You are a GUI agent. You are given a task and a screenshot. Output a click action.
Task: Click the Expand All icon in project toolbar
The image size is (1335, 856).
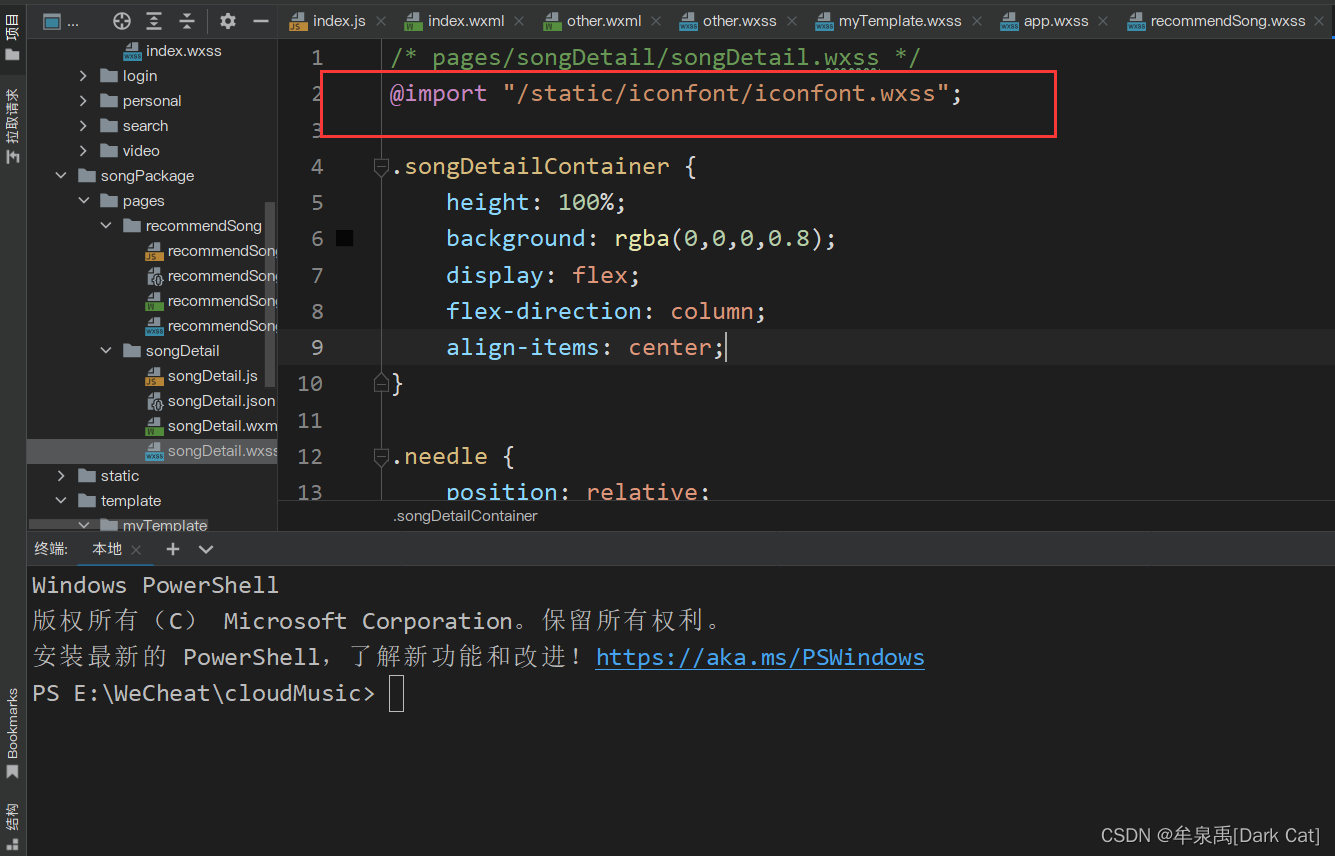(x=154, y=21)
